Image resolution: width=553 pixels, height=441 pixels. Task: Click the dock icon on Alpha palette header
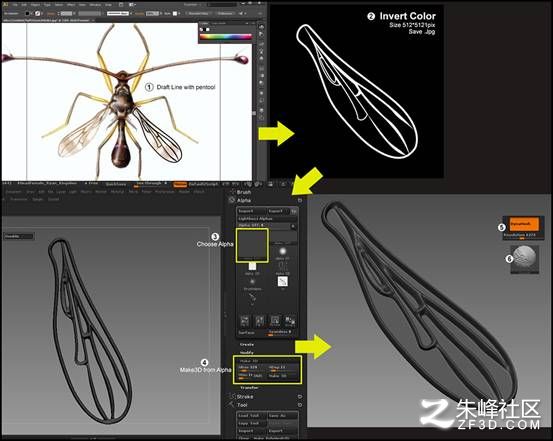tap(300, 200)
